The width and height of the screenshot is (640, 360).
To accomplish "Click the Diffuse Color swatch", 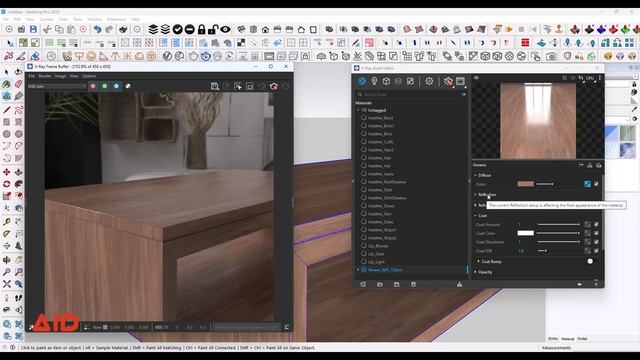I will tap(525, 184).
